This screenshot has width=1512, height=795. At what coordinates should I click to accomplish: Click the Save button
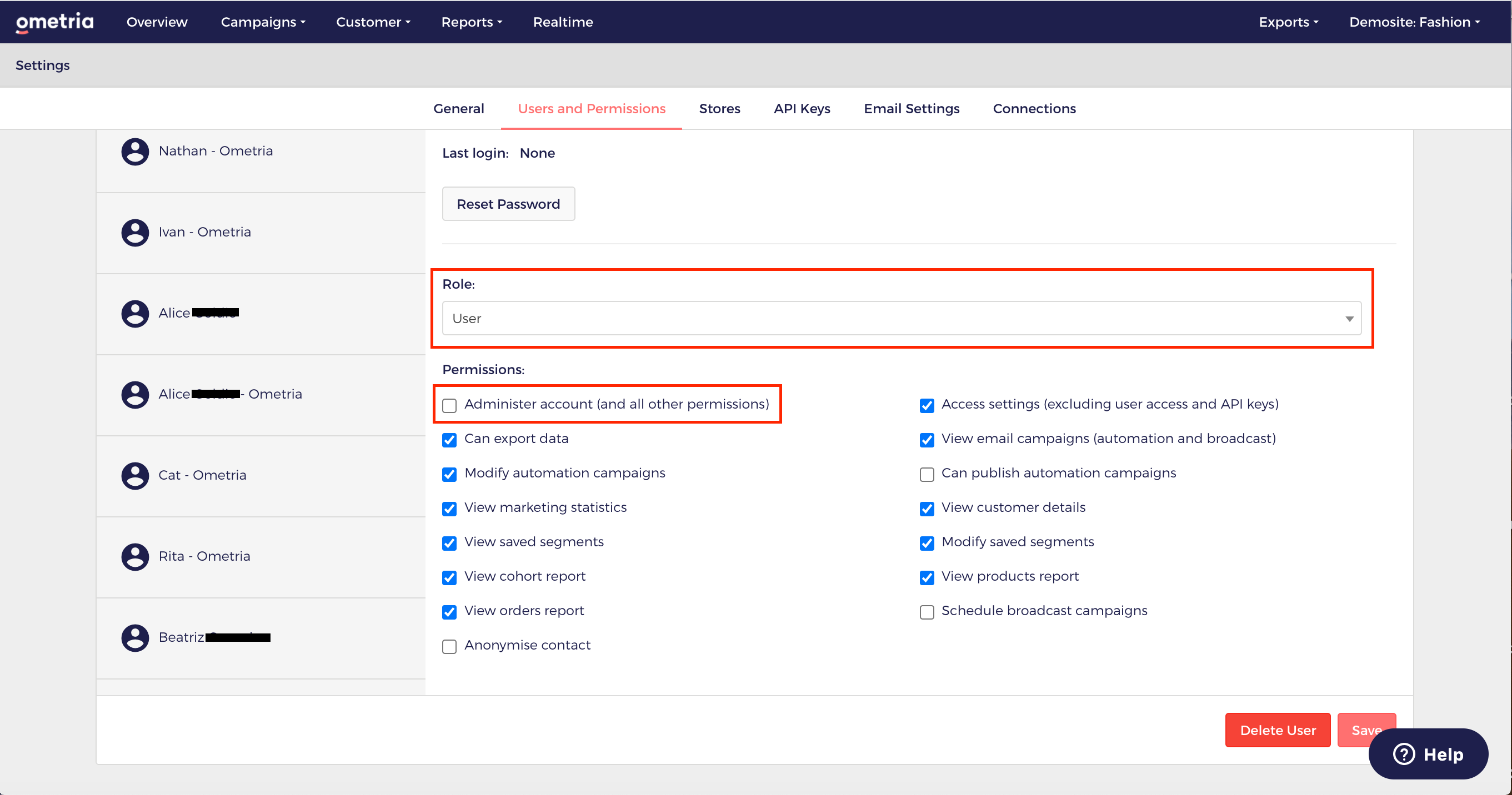(x=1366, y=730)
